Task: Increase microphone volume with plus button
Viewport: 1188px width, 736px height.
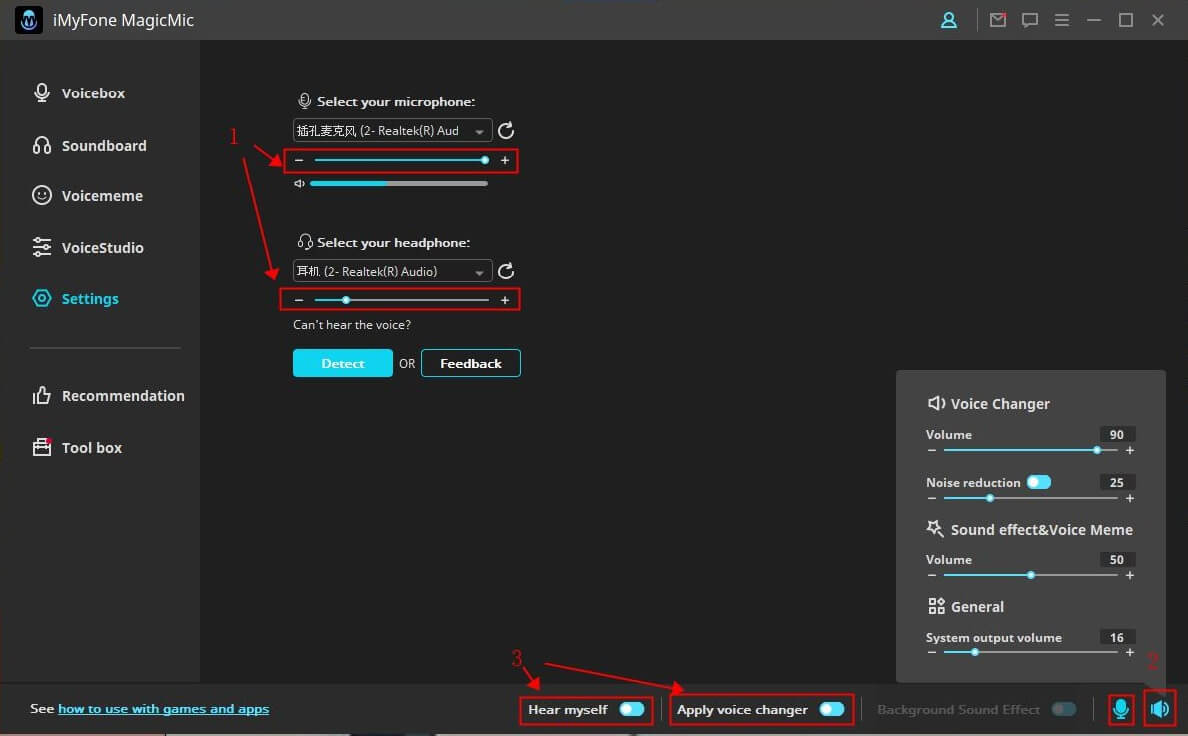Action: click(x=505, y=161)
